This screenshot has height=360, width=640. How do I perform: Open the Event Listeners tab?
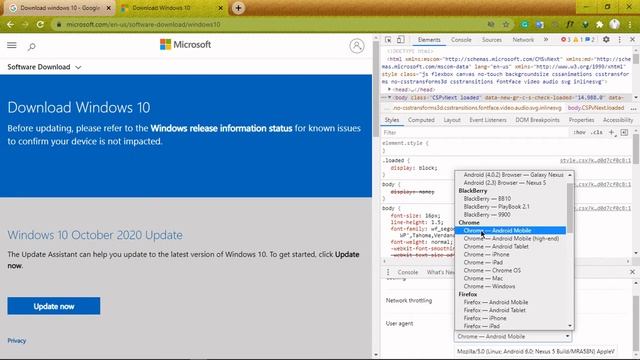coord(488,120)
